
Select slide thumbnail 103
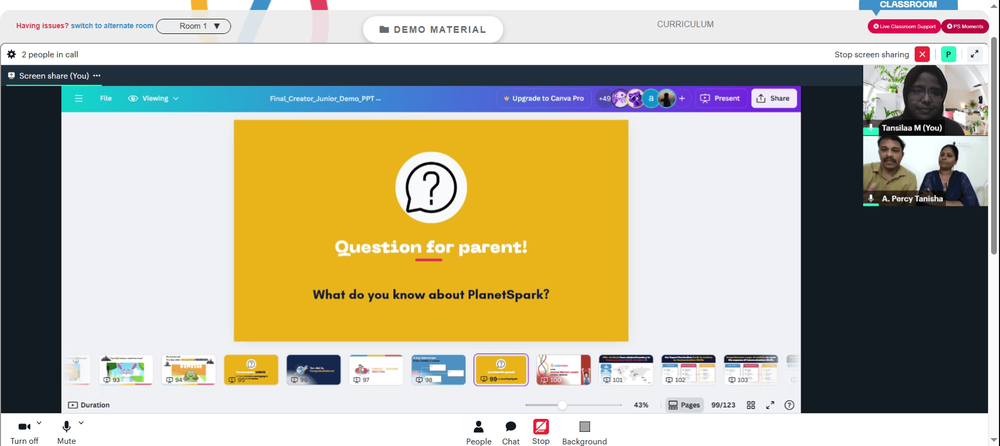click(751, 370)
